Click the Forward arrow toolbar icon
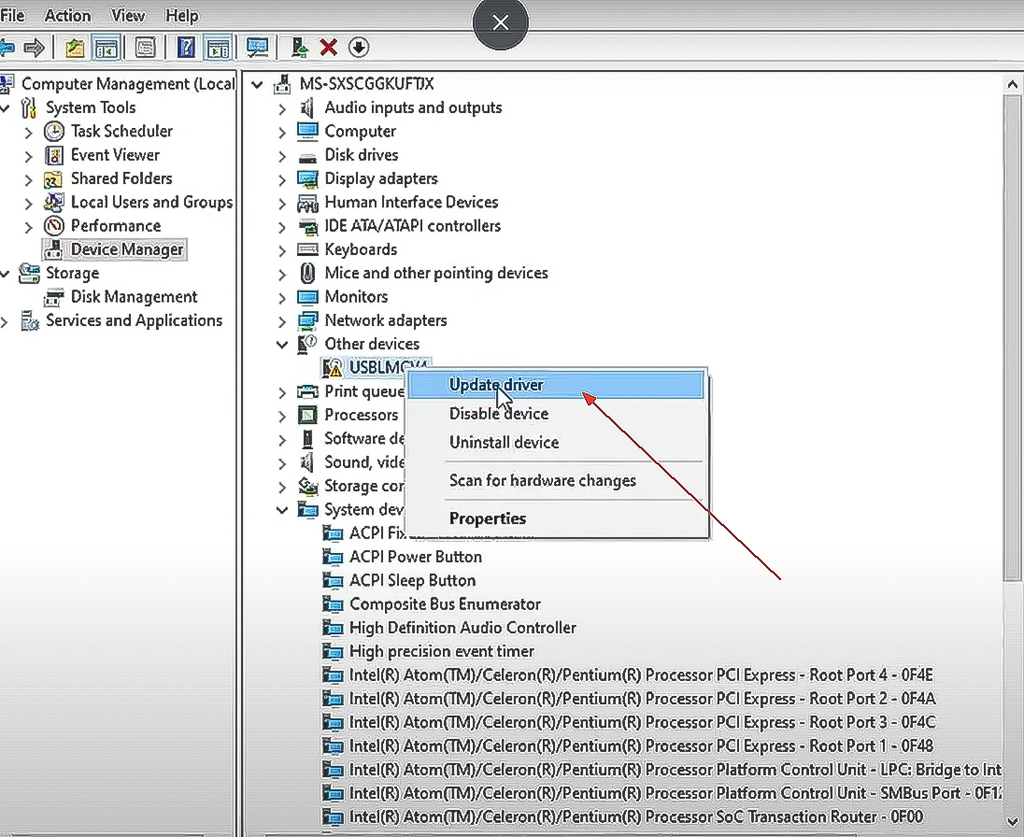Image resolution: width=1024 pixels, height=837 pixels. pyautogui.click(x=34, y=48)
